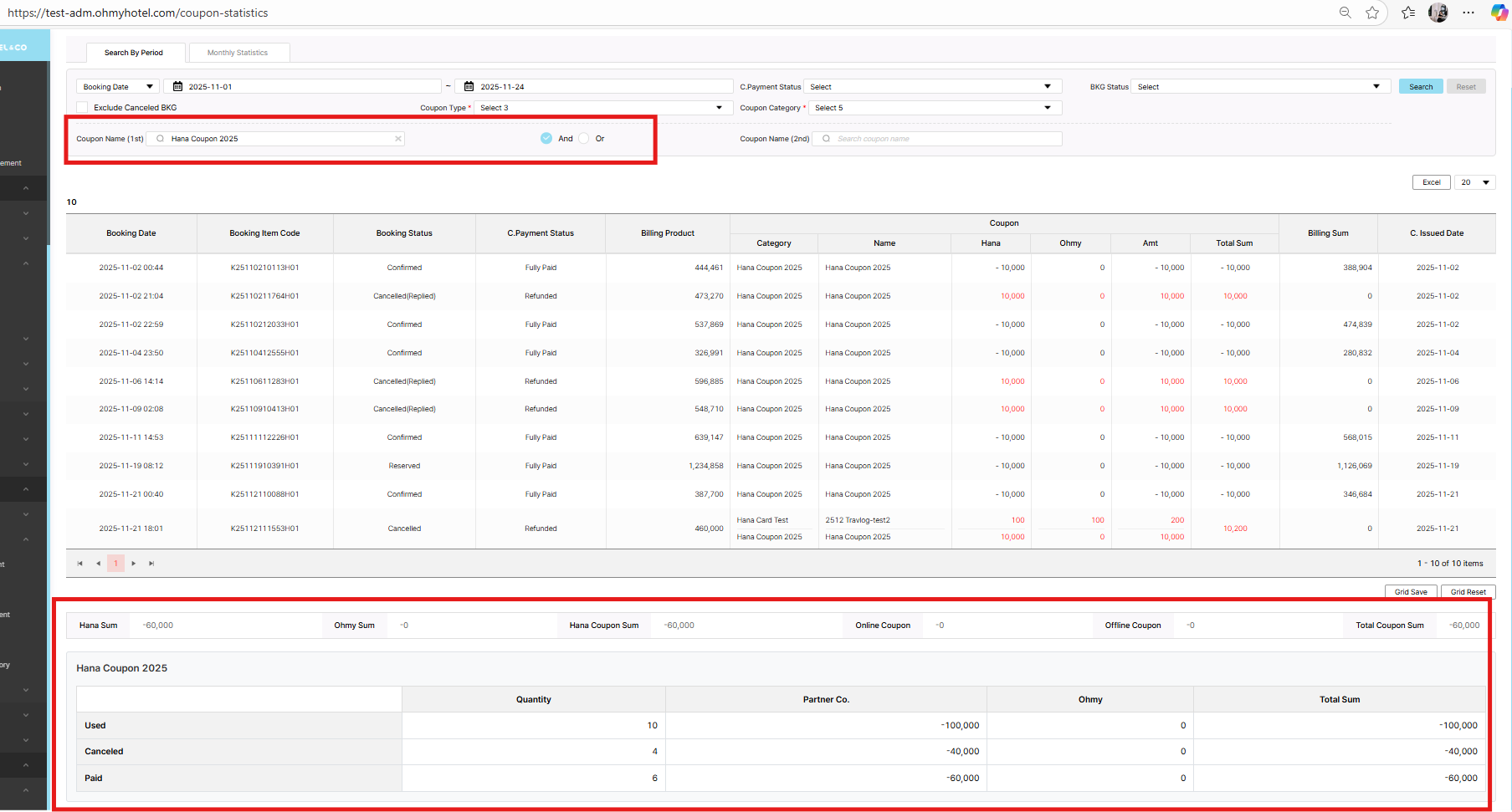Add this page to favorites with the star icon
Screen dimensions: 1512x812
[1372, 13]
